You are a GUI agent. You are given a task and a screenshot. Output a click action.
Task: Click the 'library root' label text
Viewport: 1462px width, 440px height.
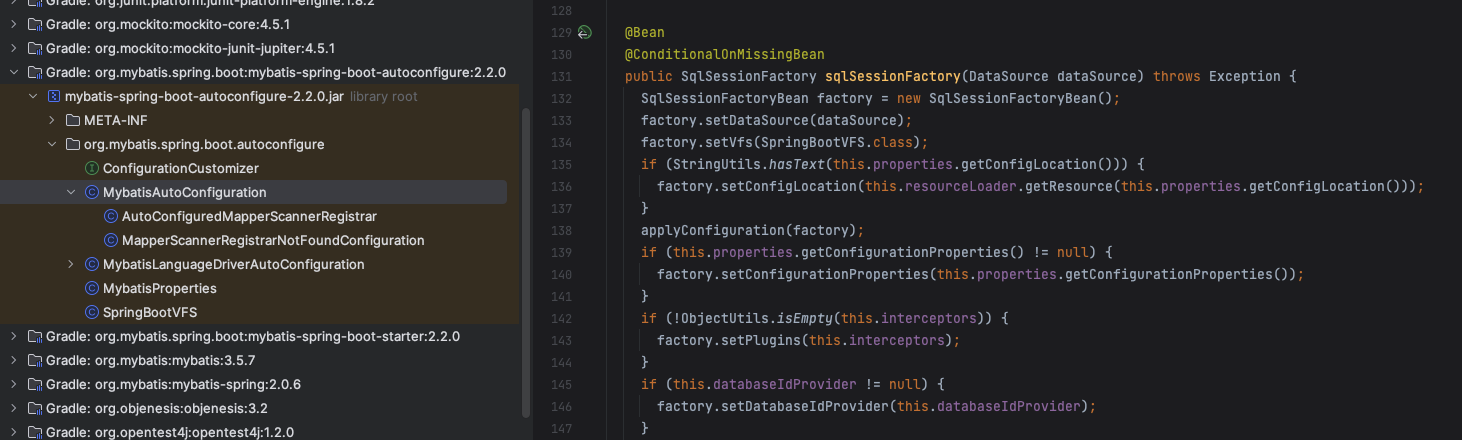[x=384, y=97]
